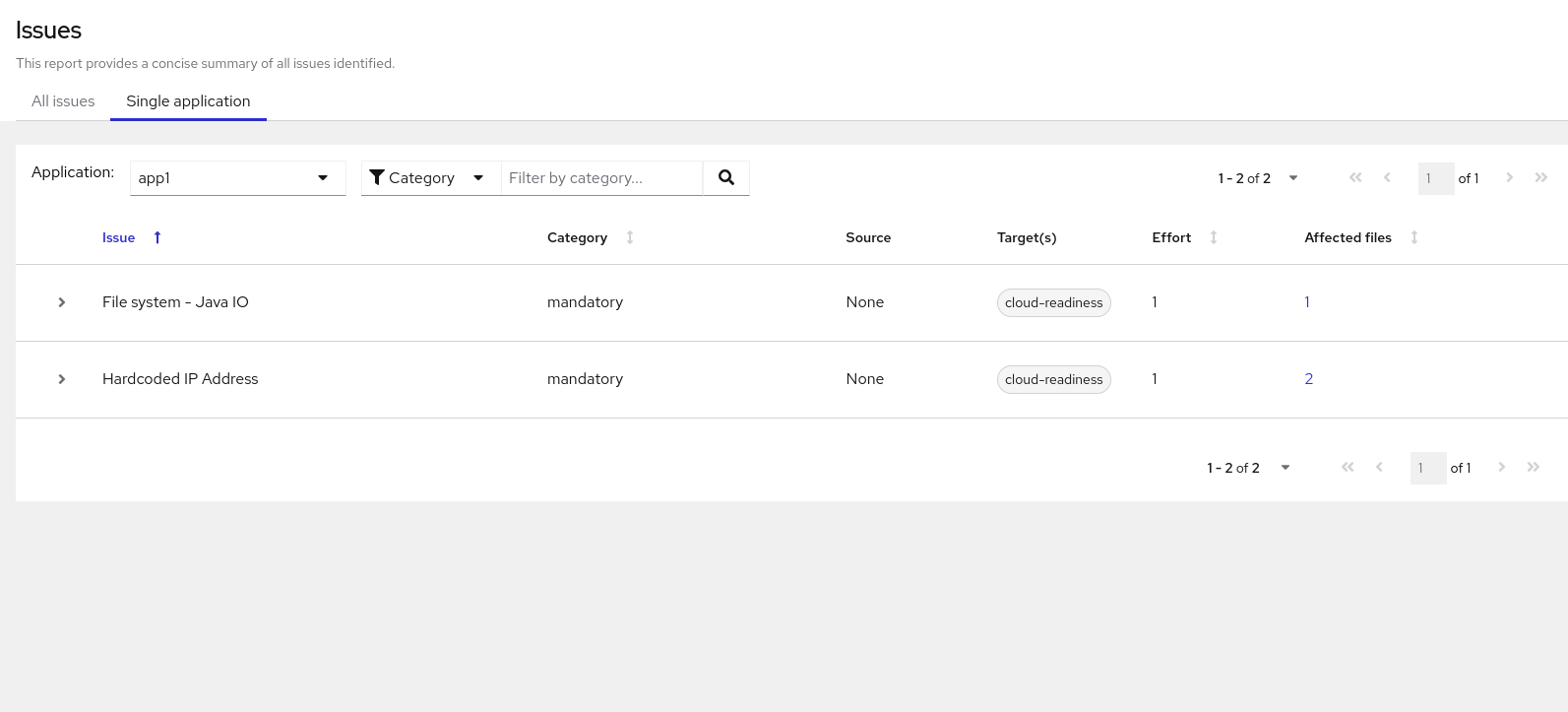The width and height of the screenshot is (1568, 712).
Task: Click the search magnifier icon
Action: point(726,178)
